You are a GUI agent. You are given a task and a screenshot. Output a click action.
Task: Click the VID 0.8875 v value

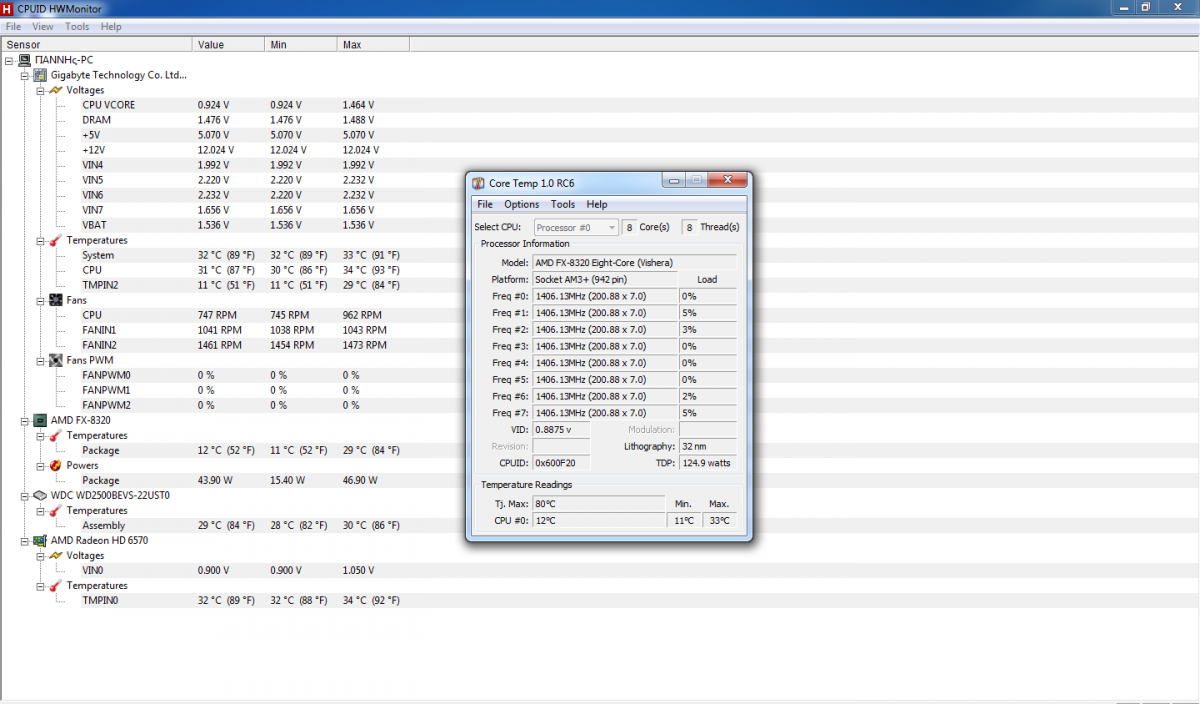[x=561, y=429]
